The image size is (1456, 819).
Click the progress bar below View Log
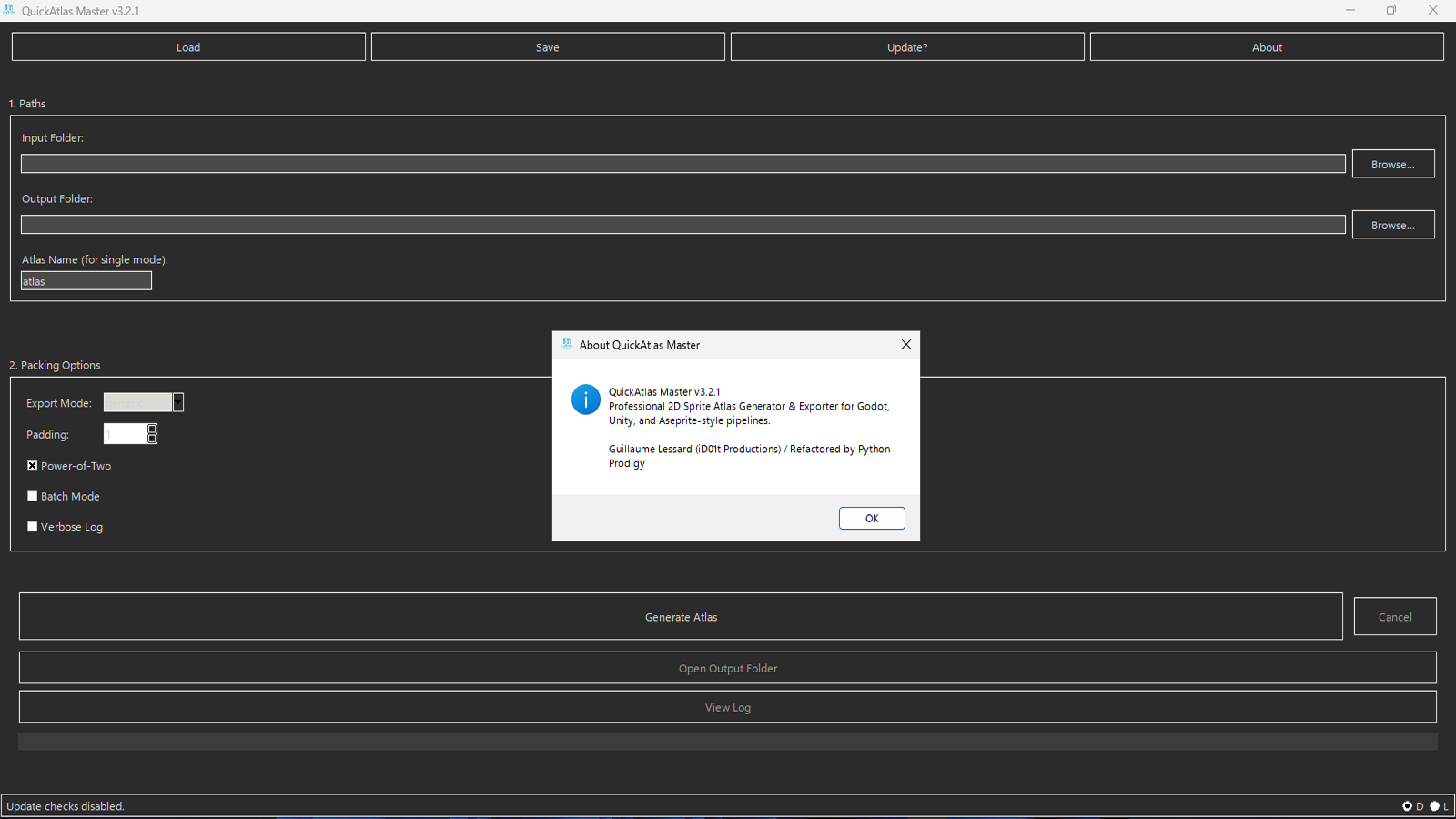[728, 742]
